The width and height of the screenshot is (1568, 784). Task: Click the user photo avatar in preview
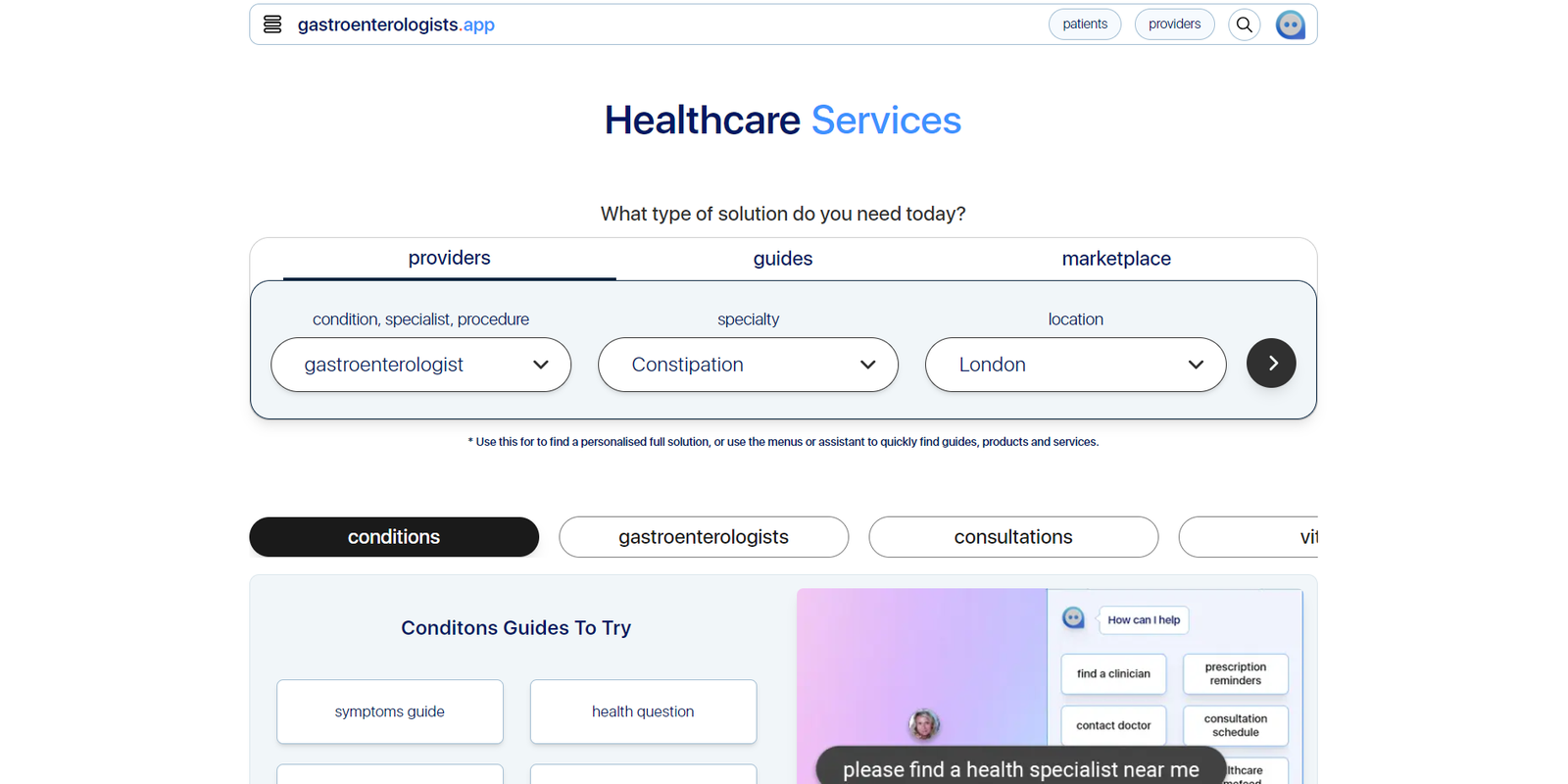click(924, 724)
